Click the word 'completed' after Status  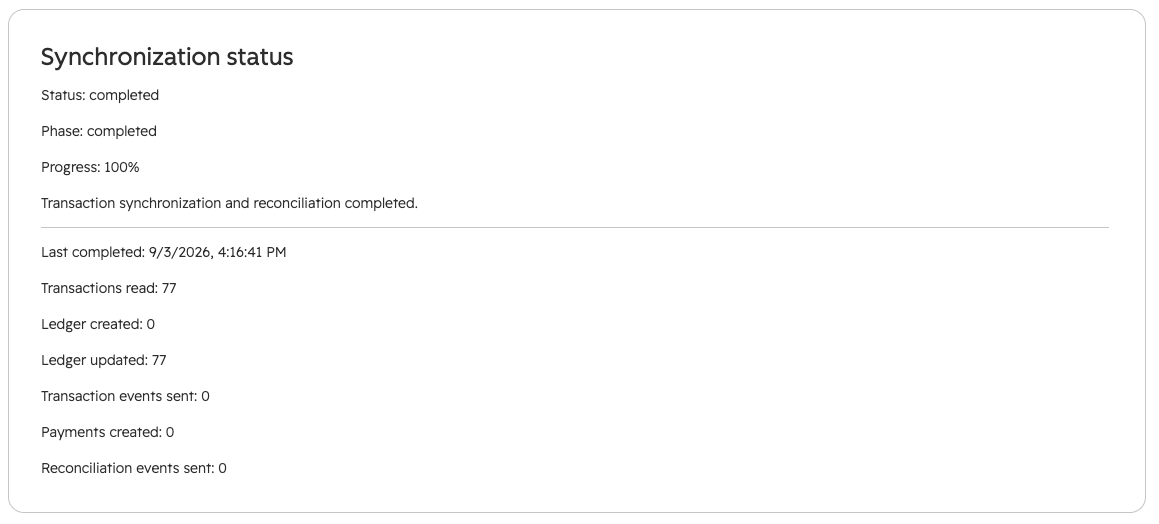coord(124,95)
